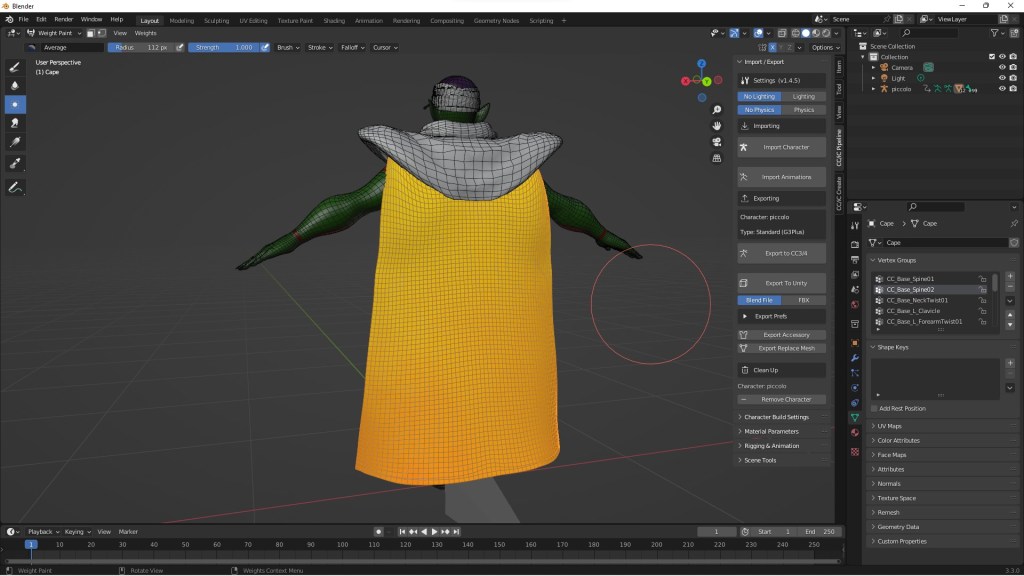Open the Modifiers wrench properties tab
1024x576 pixels.
click(x=855, y=358)
